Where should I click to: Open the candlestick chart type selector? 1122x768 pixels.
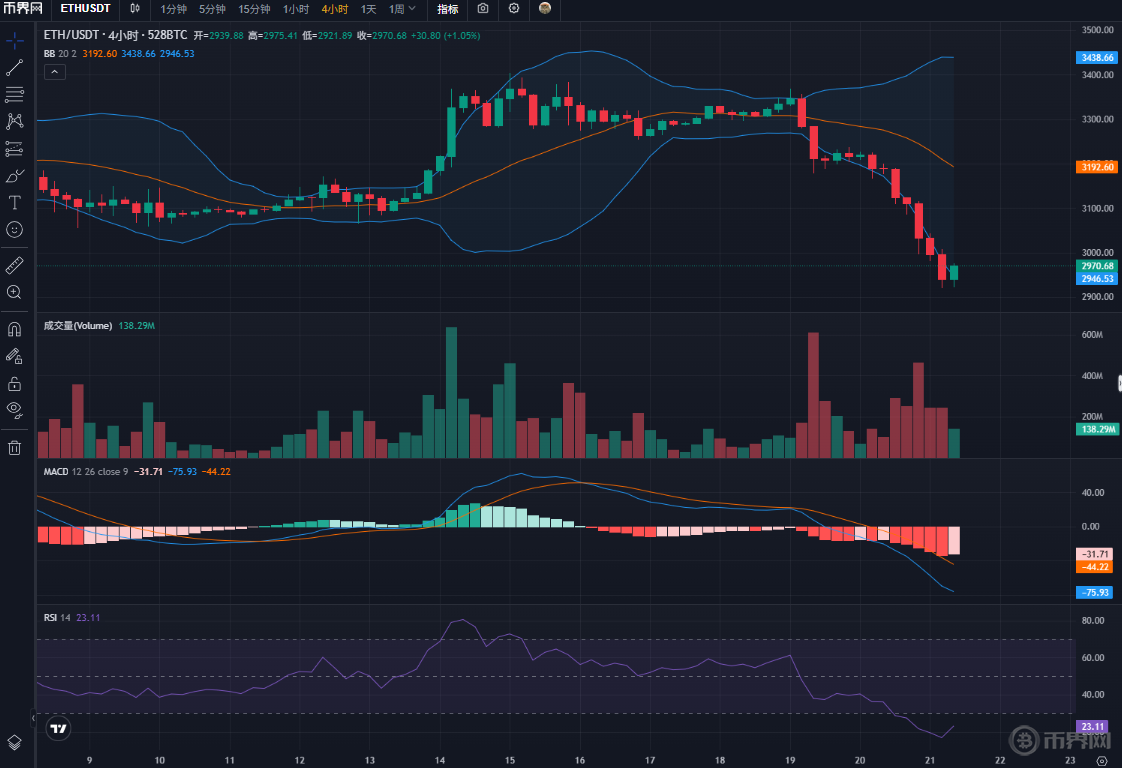136,9
